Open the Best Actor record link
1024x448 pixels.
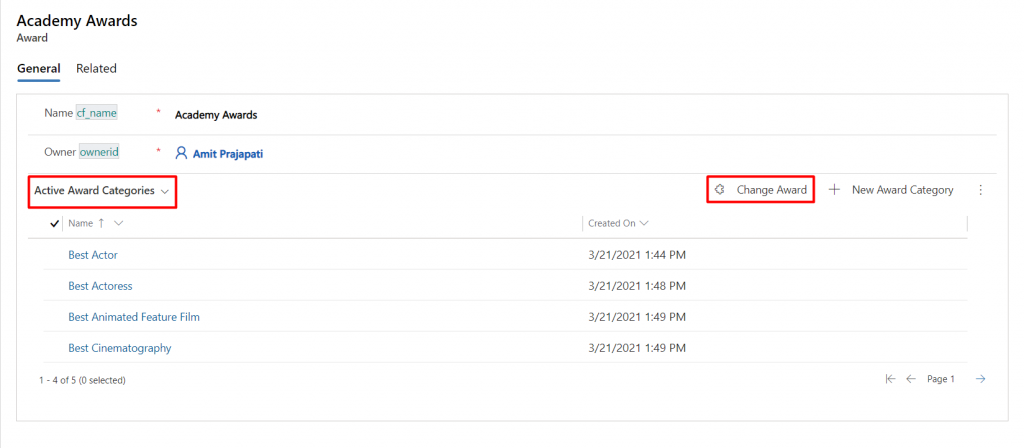pos(93,255)
